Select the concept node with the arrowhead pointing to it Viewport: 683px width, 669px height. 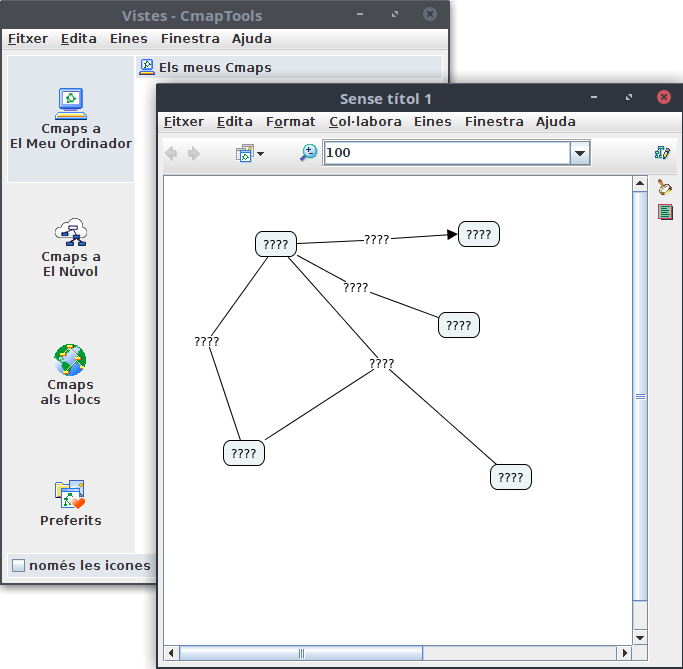pos(479,235)
